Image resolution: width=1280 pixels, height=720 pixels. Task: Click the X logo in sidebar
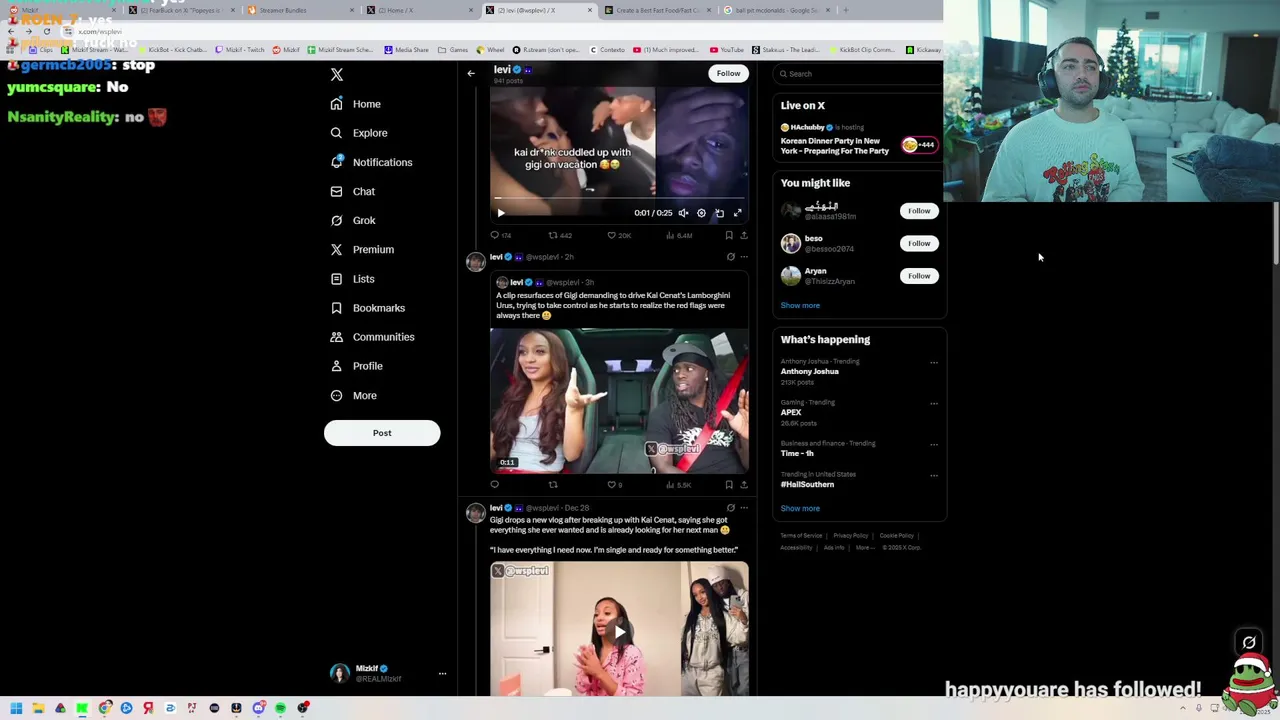click(337, 75)
